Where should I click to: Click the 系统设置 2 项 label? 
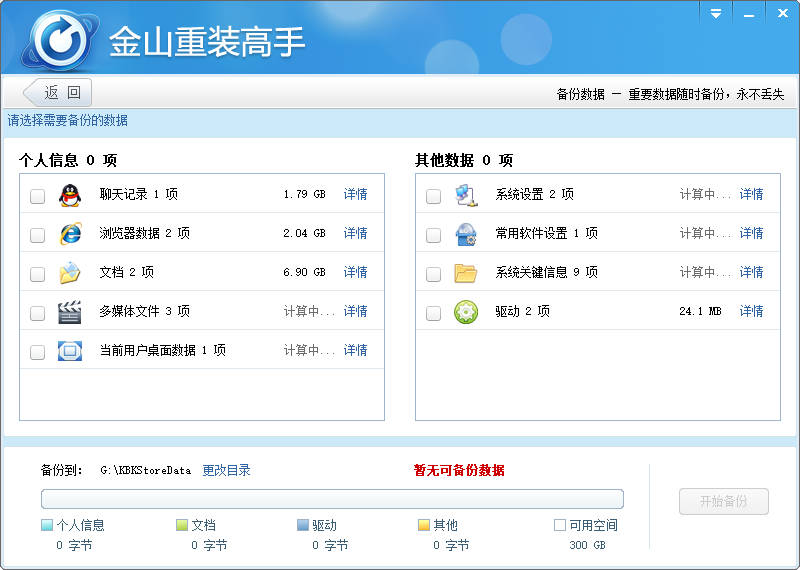535,194
